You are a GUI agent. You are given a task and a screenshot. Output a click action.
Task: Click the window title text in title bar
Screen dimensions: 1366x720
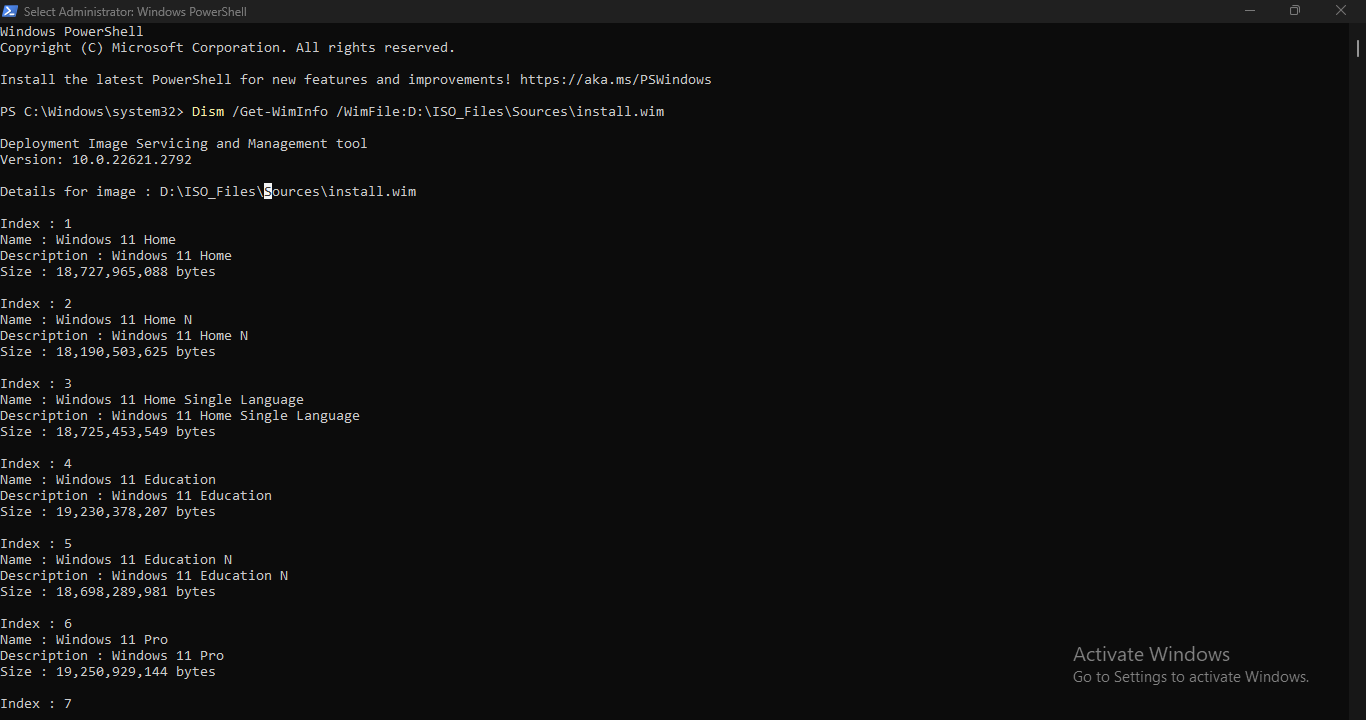click(x=135, y=12)
